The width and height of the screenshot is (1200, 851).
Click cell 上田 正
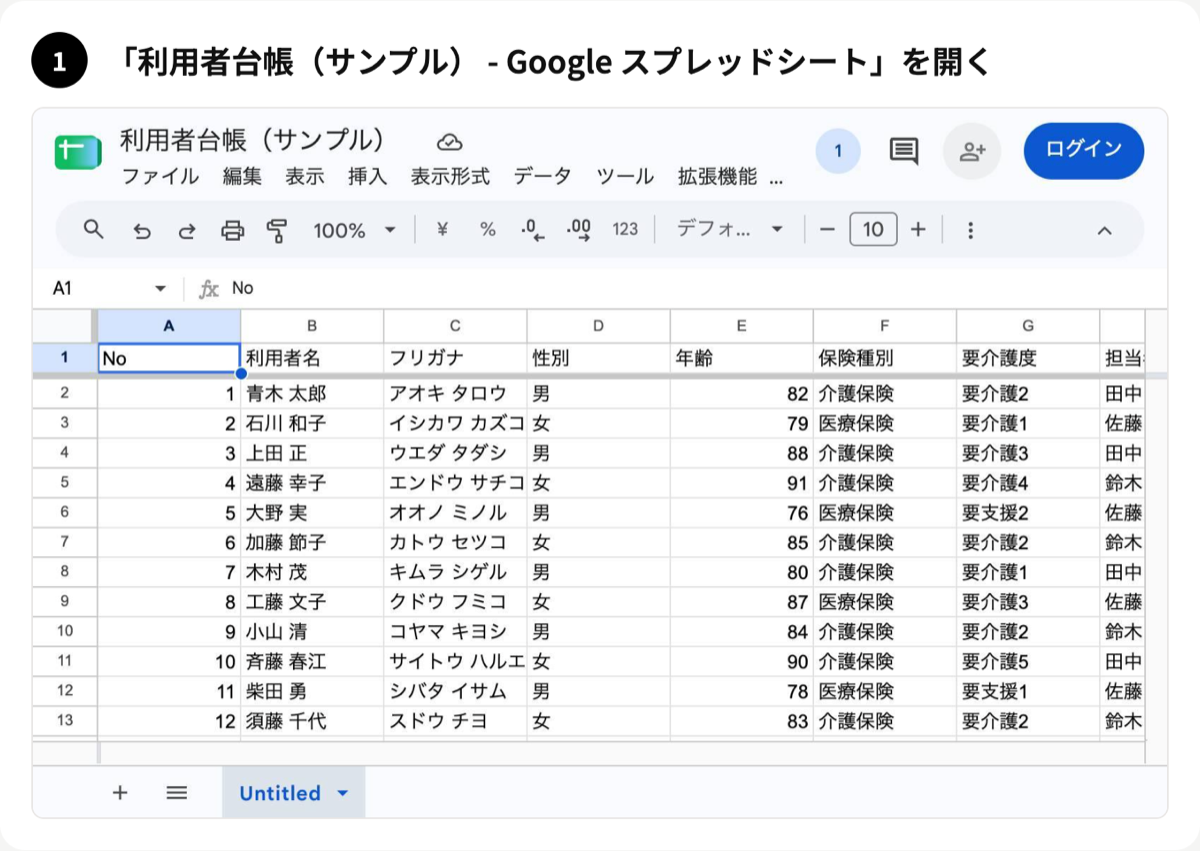[x=312, y=453]
